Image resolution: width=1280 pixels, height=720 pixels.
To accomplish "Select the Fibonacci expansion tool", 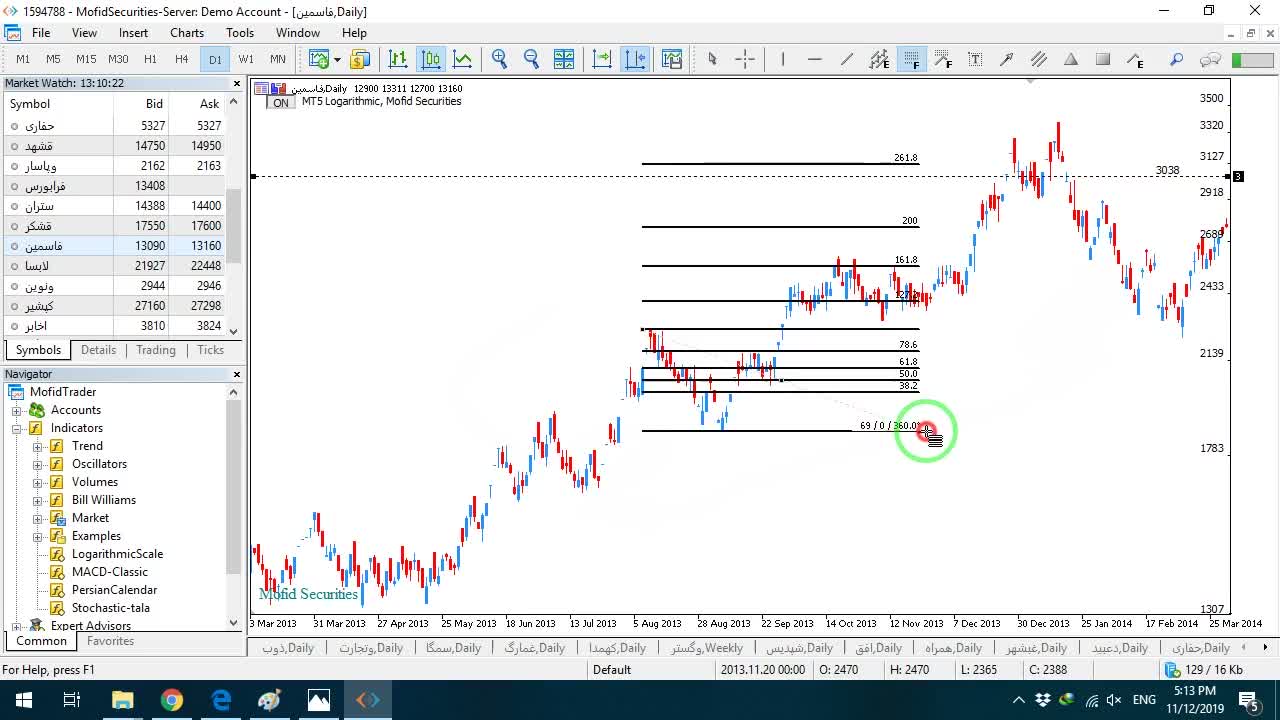I will [x=943, y=59].
